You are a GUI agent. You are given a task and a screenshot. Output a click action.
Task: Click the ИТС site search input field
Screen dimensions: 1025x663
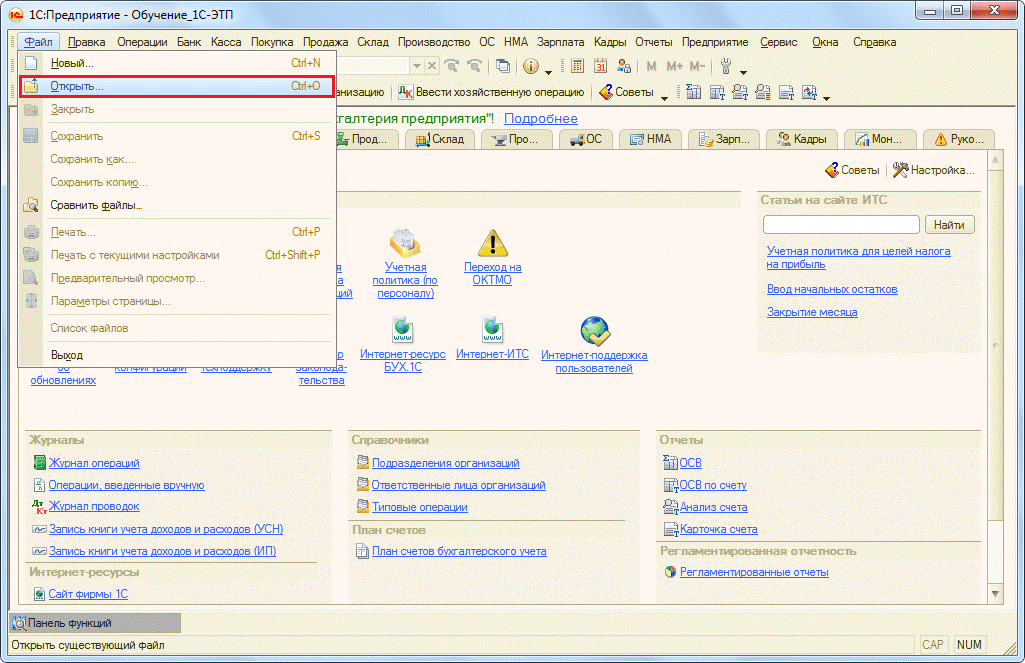840,224
